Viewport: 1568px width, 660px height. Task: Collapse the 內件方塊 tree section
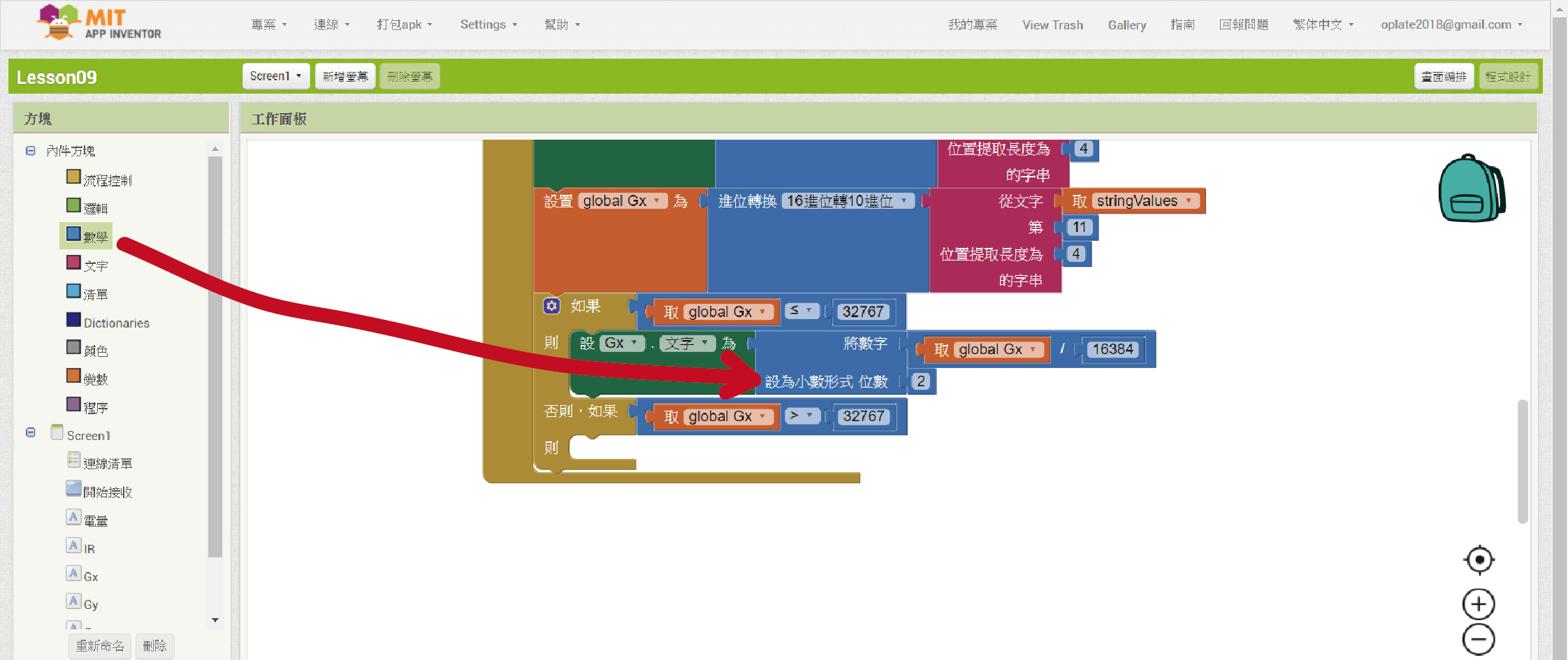(31, 151)
